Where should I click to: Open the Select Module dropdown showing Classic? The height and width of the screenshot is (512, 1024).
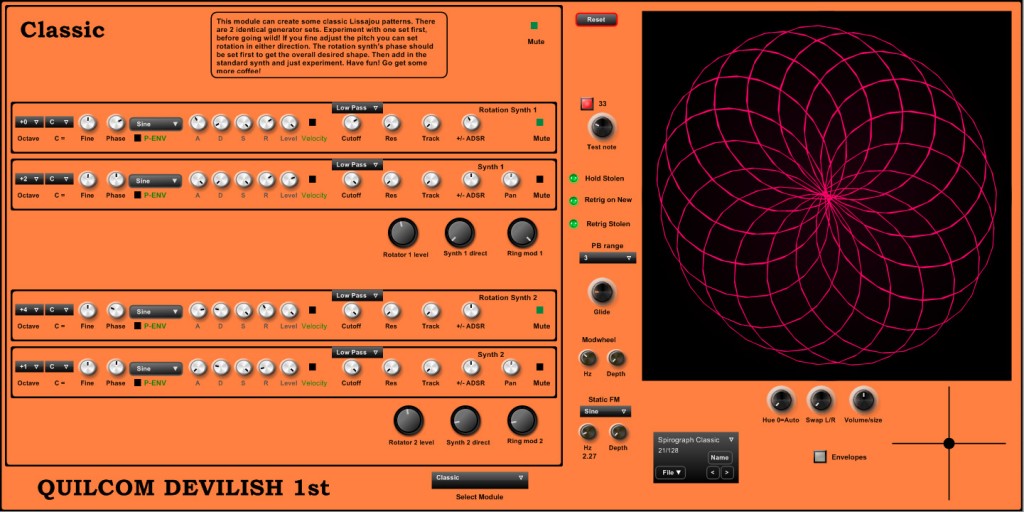pos(479,479)
